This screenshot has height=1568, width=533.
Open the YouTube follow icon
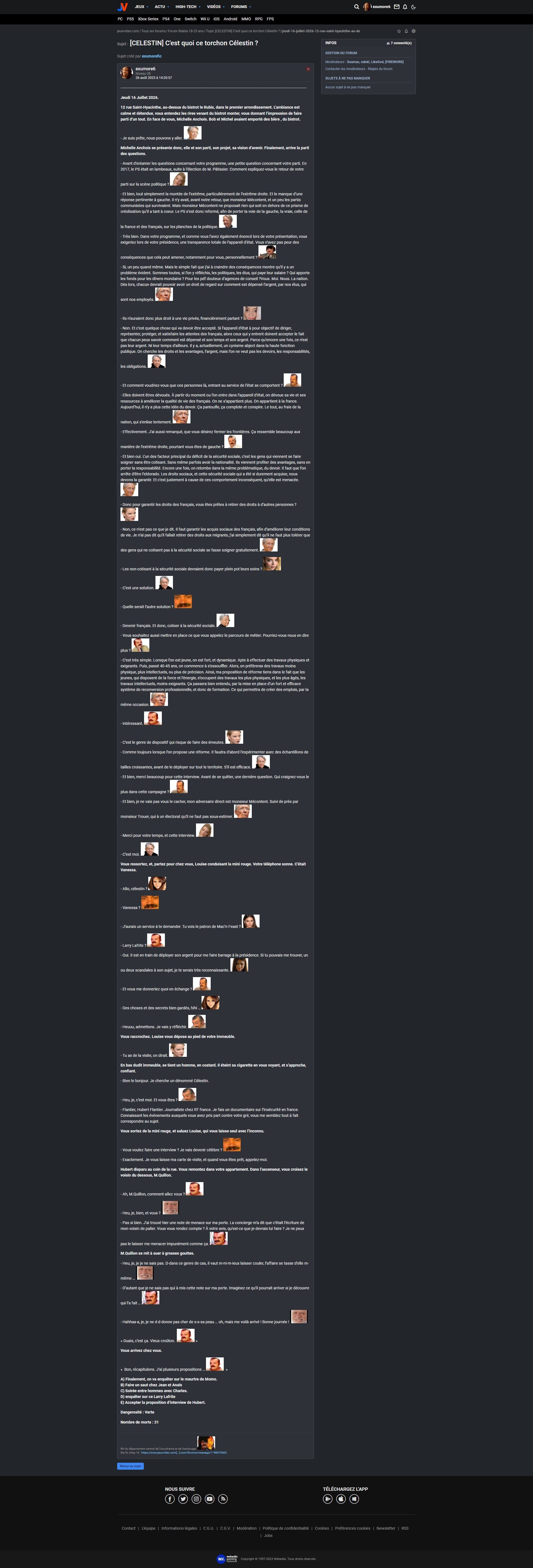[x=210, y=1499]
